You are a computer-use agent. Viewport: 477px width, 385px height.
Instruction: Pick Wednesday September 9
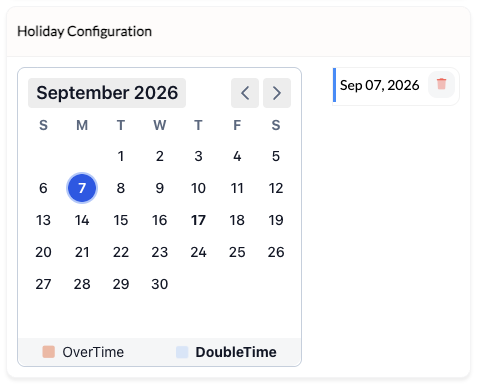click(x=160, y=188)
